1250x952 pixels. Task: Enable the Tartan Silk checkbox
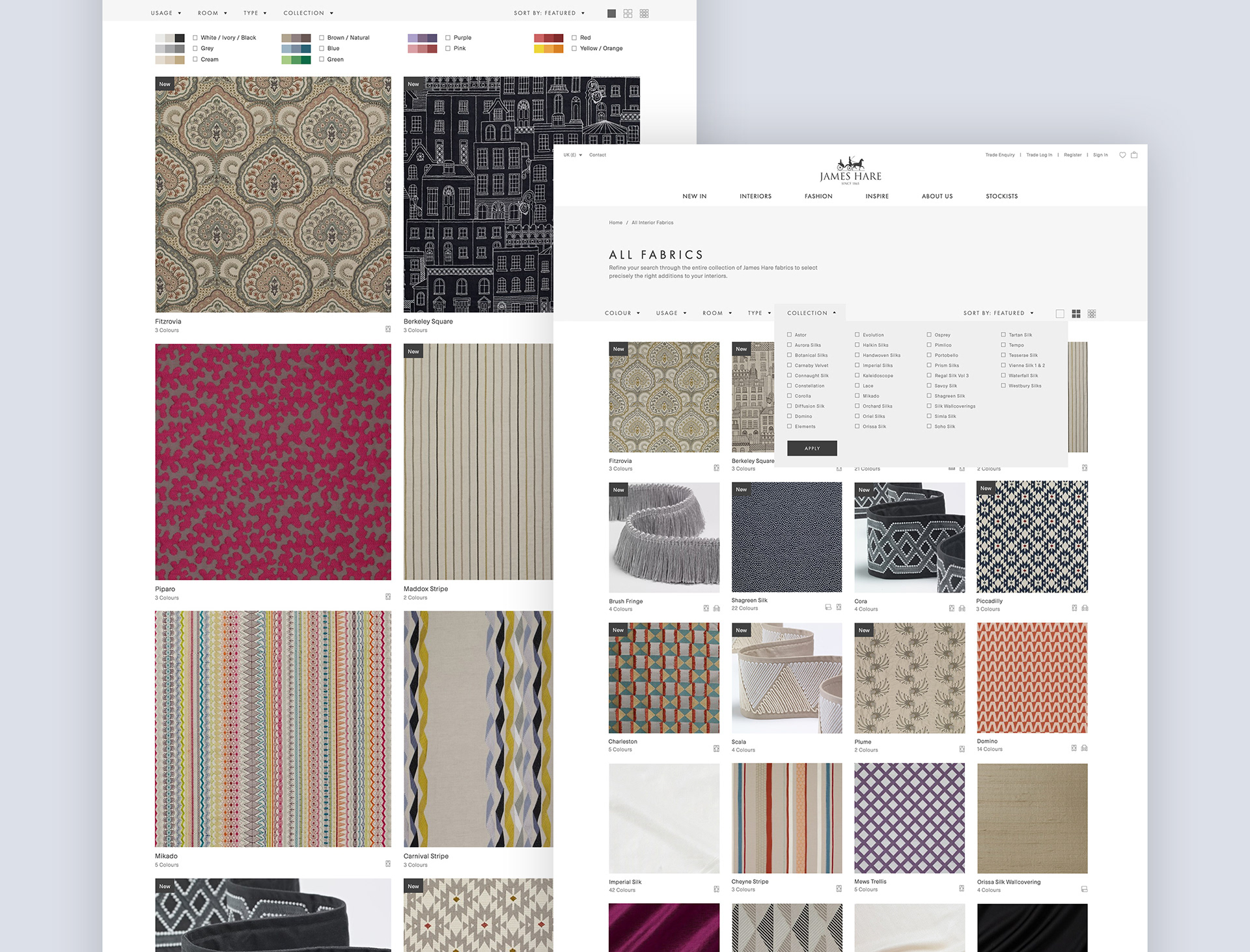1003,335
